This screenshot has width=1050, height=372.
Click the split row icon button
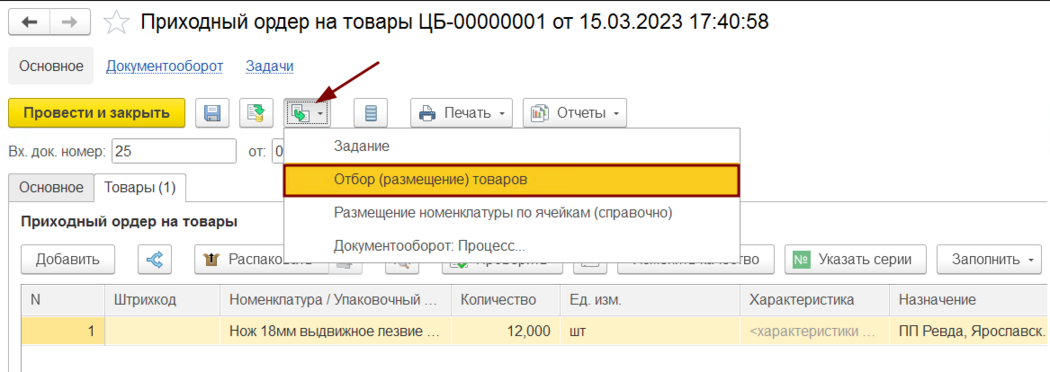coord(155,260)
